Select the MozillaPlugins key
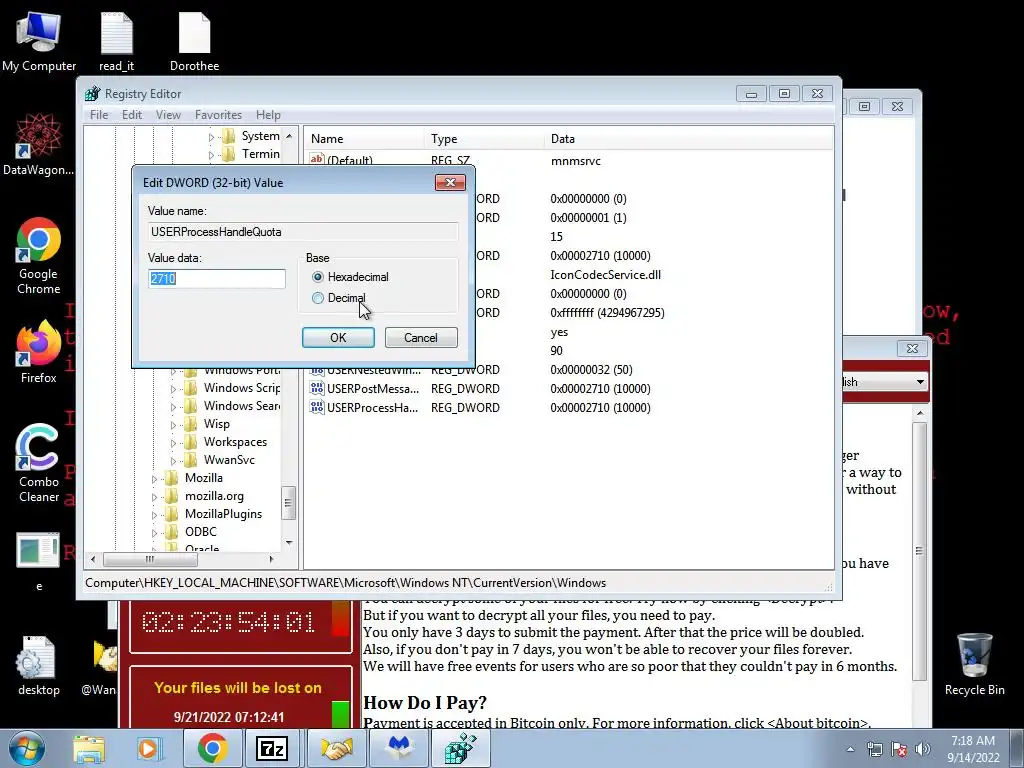The image size is (1024, 768). (223, 514)
